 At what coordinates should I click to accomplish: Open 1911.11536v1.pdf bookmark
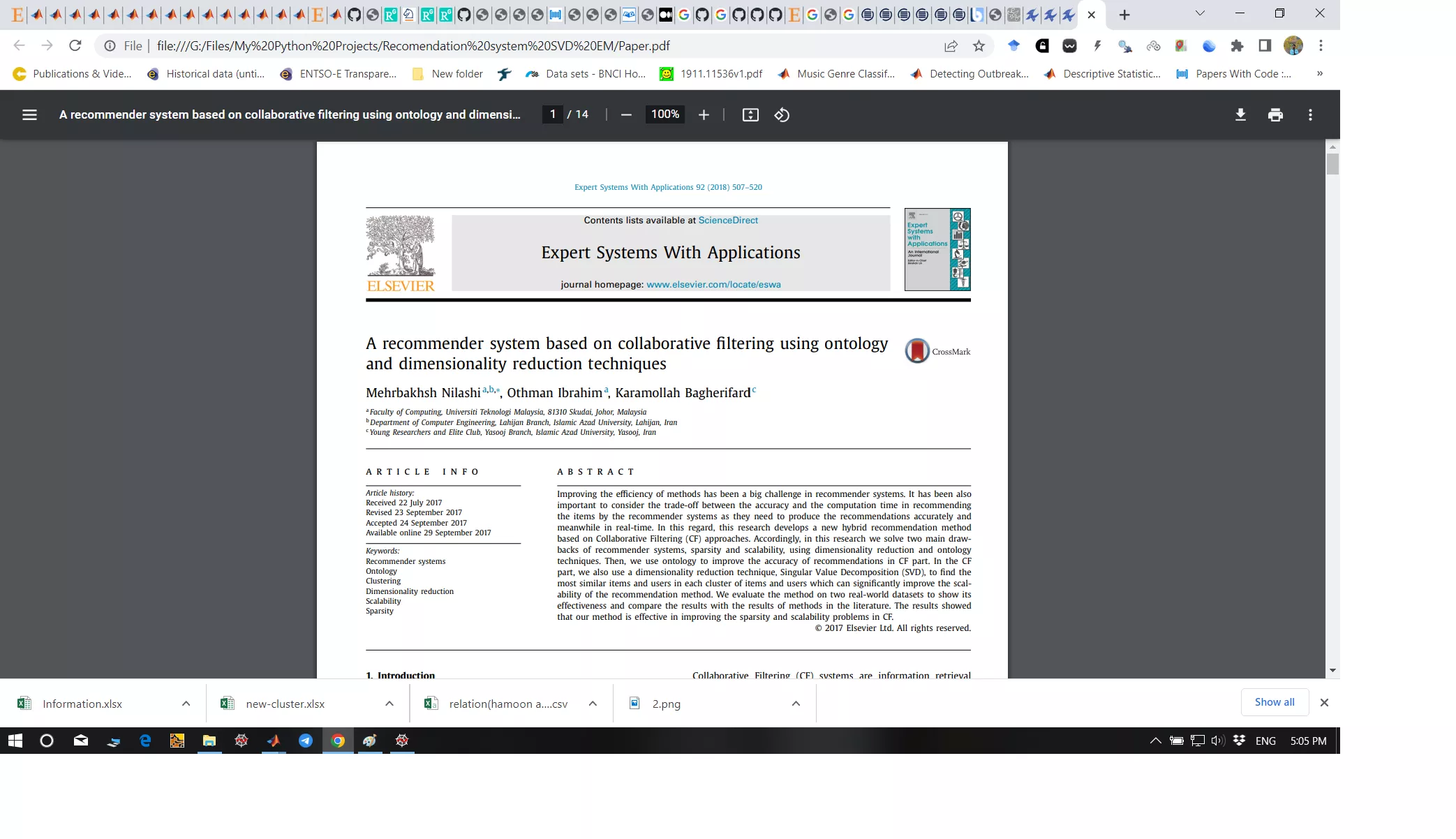(x=711, y=73)
